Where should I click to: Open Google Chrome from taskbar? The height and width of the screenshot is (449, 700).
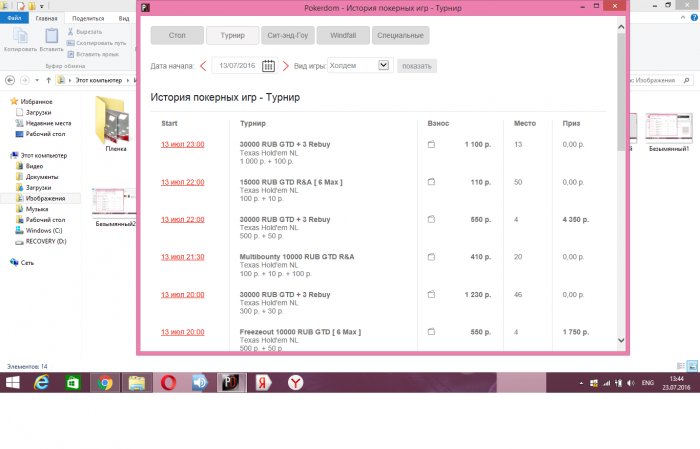point(105,382)
